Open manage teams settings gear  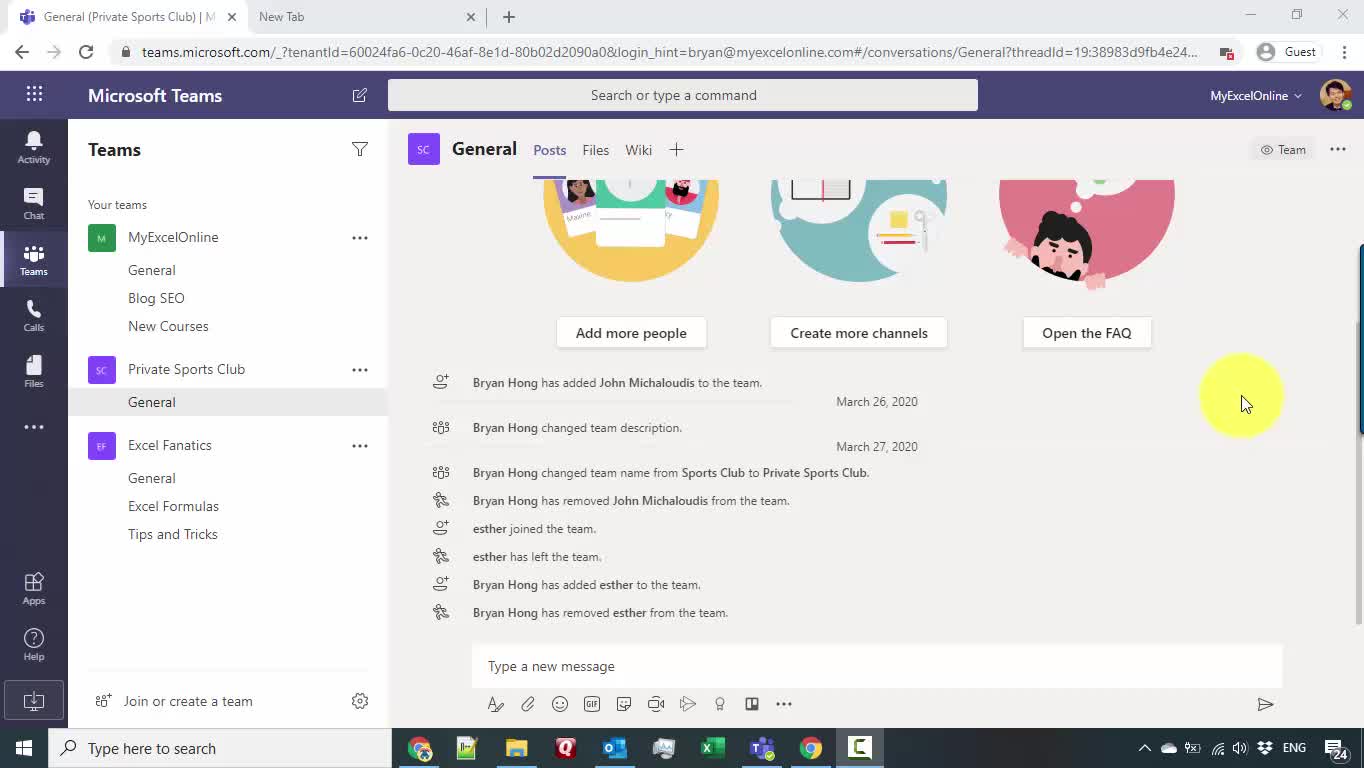coord(360,701)
